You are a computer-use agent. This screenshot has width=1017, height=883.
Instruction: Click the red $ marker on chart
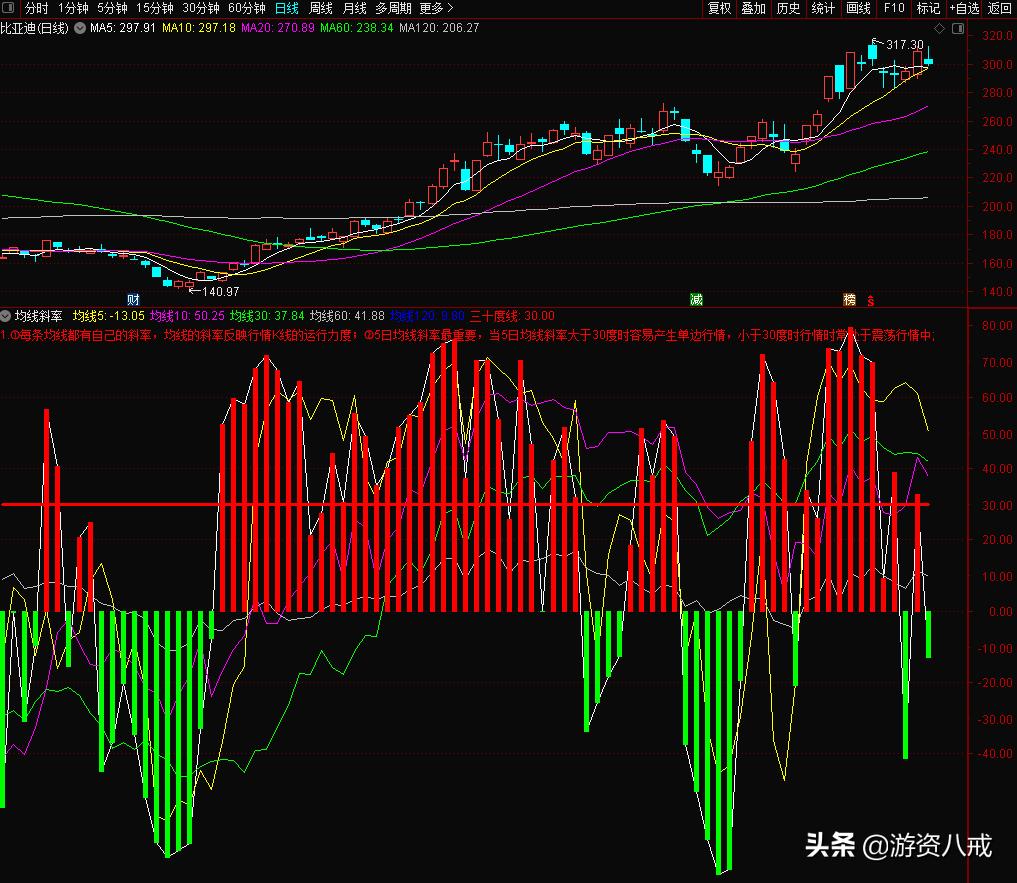tap(870, 300)
